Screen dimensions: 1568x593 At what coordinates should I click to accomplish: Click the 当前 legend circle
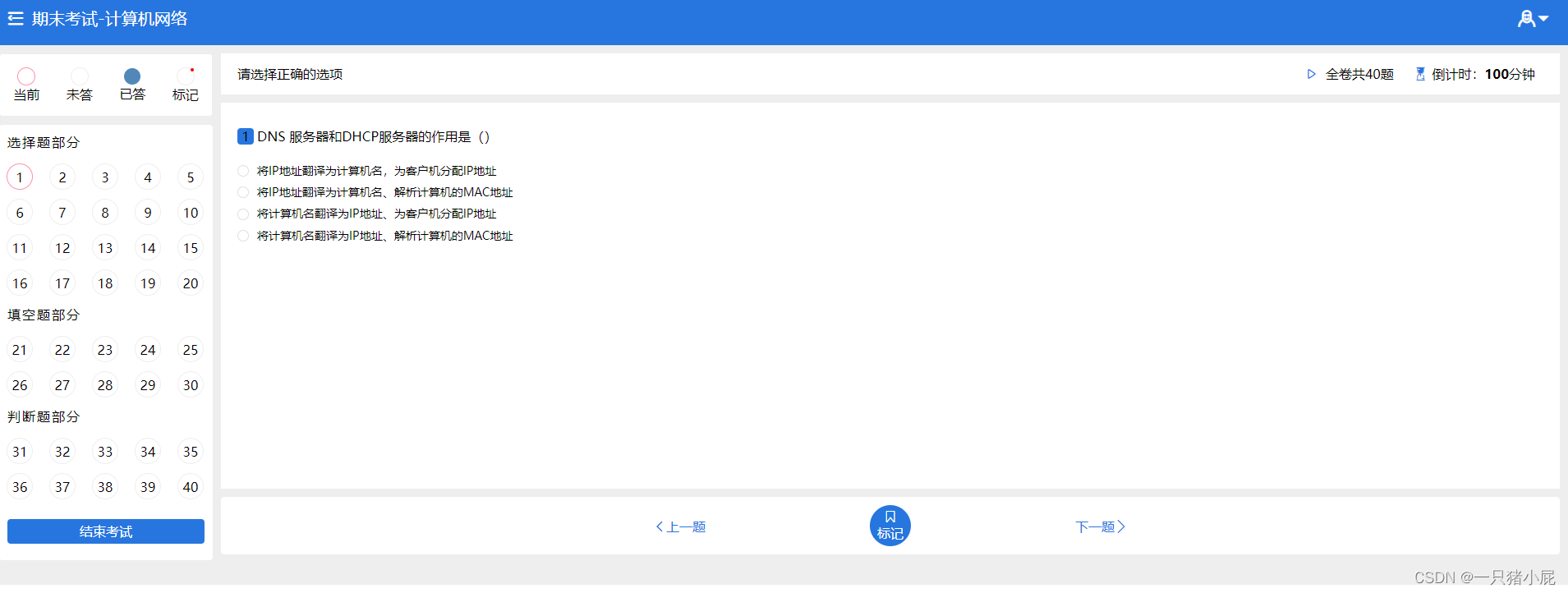point(26,76)
